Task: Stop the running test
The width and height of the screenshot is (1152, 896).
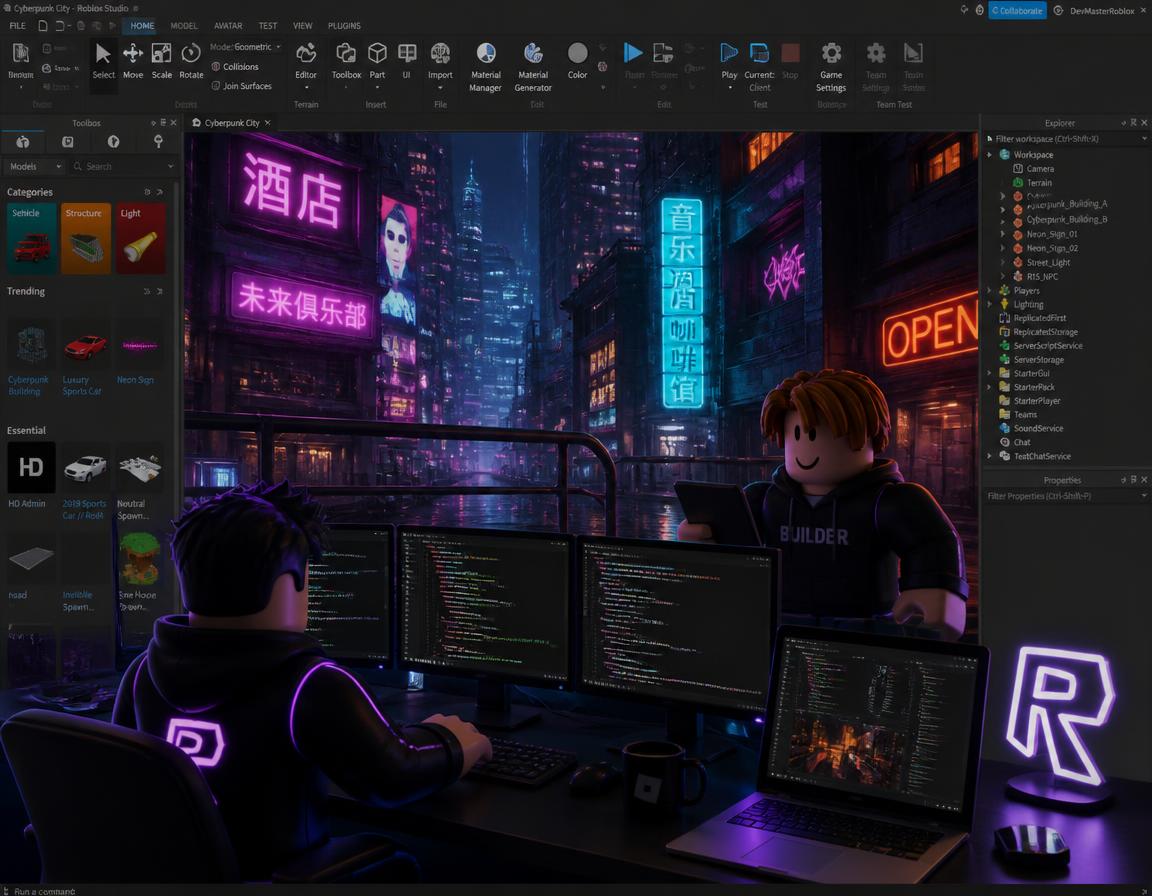Action: click(x=790, y=61)
